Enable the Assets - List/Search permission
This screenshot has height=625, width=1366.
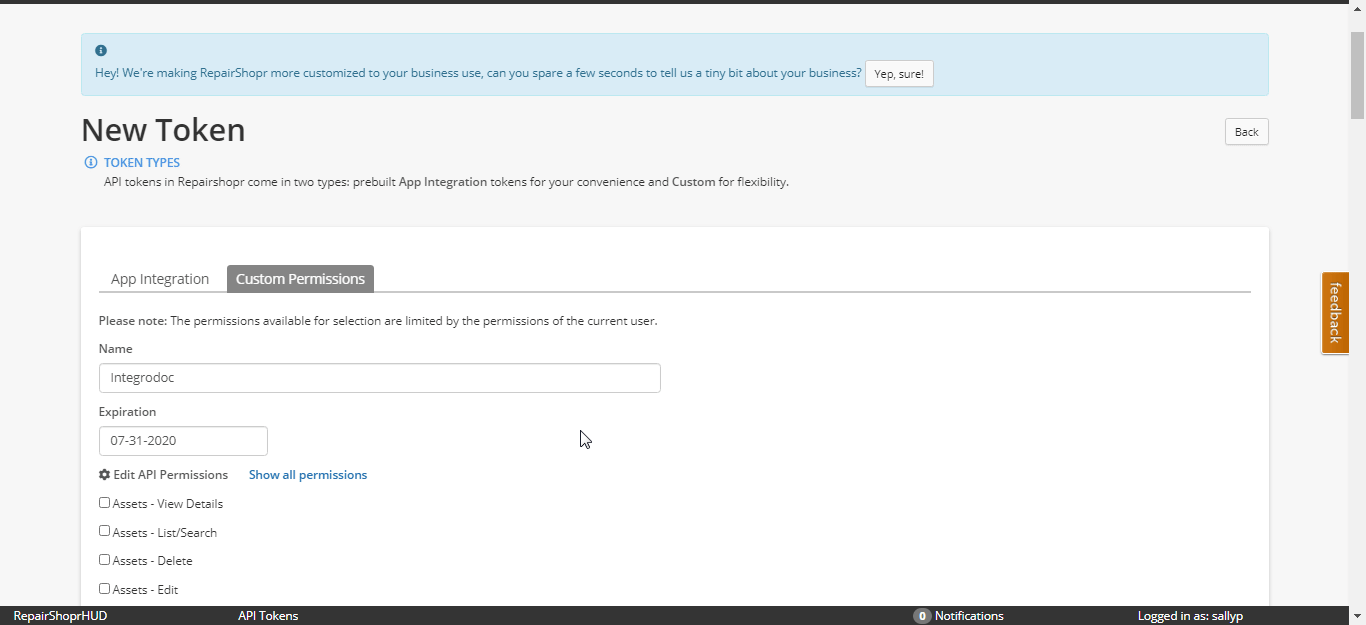(104, 531)
